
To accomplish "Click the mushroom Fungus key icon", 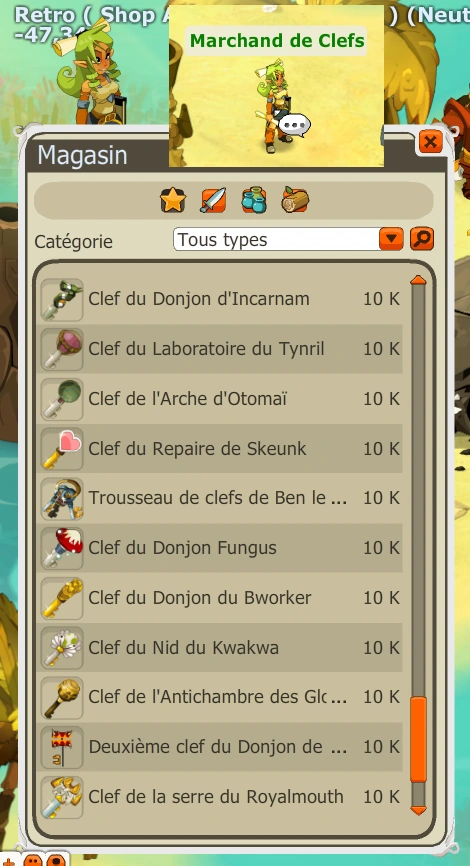I will point(62,548).
